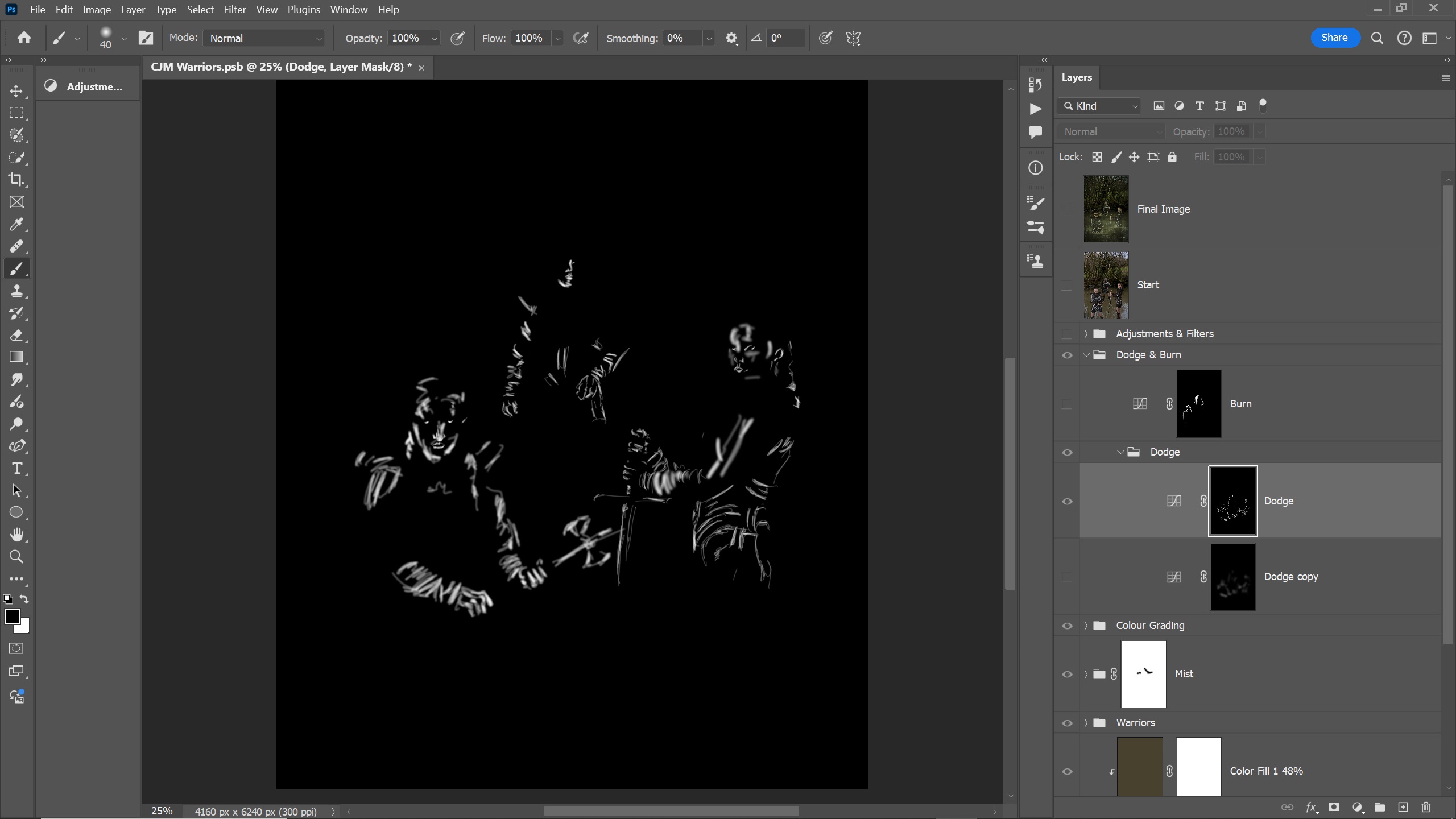1456x819 pixels.
Task: Open the Filter menu
Action: point(234,10)
